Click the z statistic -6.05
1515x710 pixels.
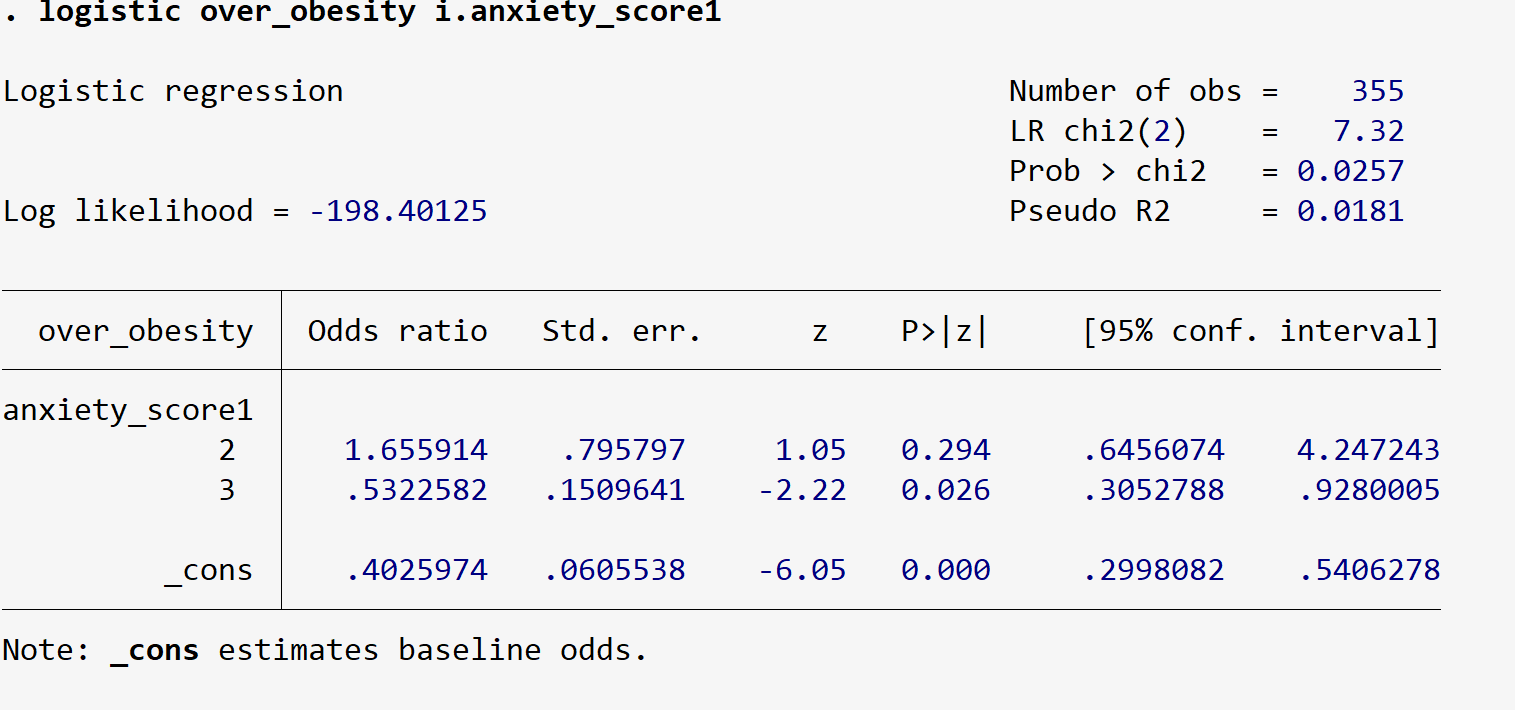click(x=802, y=570)
